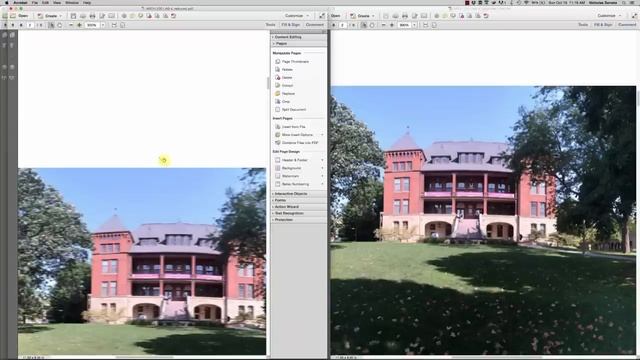Open zoom level dropdown in right window
640x360 pixels.
[415, 25]
